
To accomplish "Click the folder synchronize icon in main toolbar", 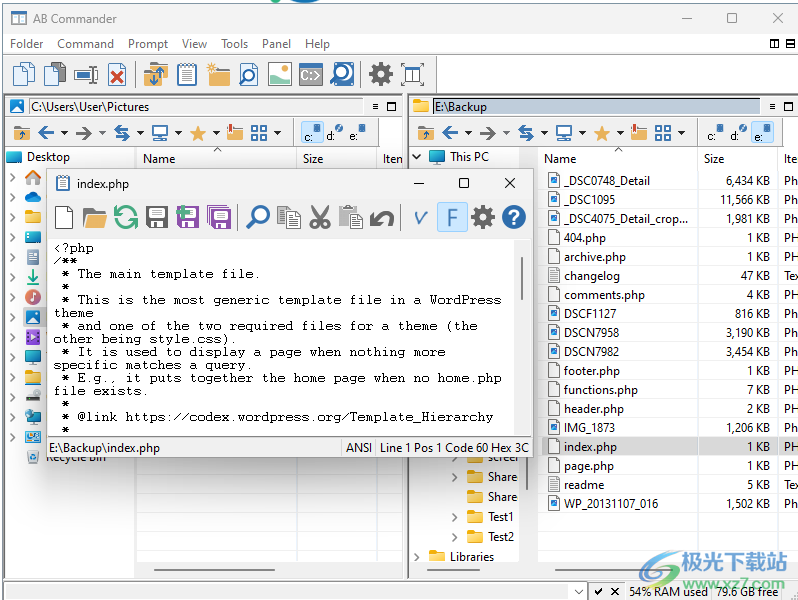I will [x=156, y=75].
